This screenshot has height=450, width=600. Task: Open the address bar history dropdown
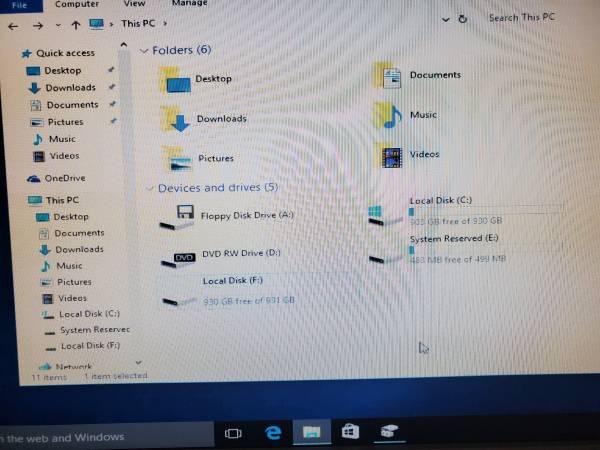pyautogui.click(x=443, y=19)
